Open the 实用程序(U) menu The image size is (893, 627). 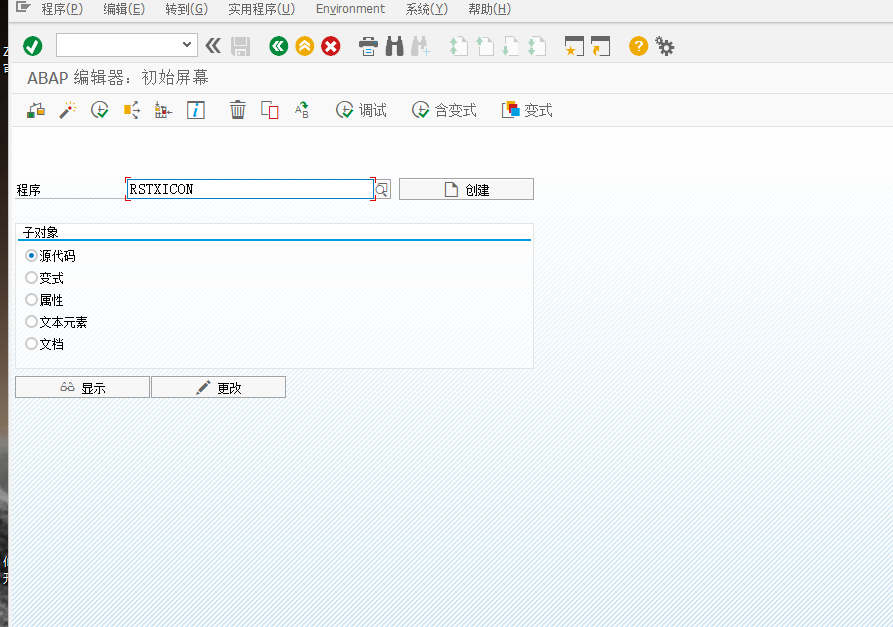coord(261,9)
